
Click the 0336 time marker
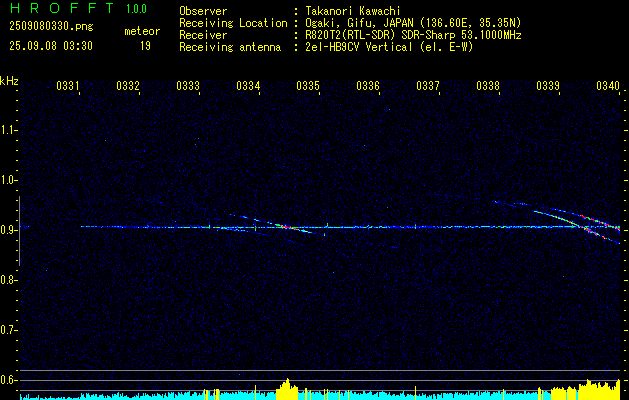[x=368, y=85]
